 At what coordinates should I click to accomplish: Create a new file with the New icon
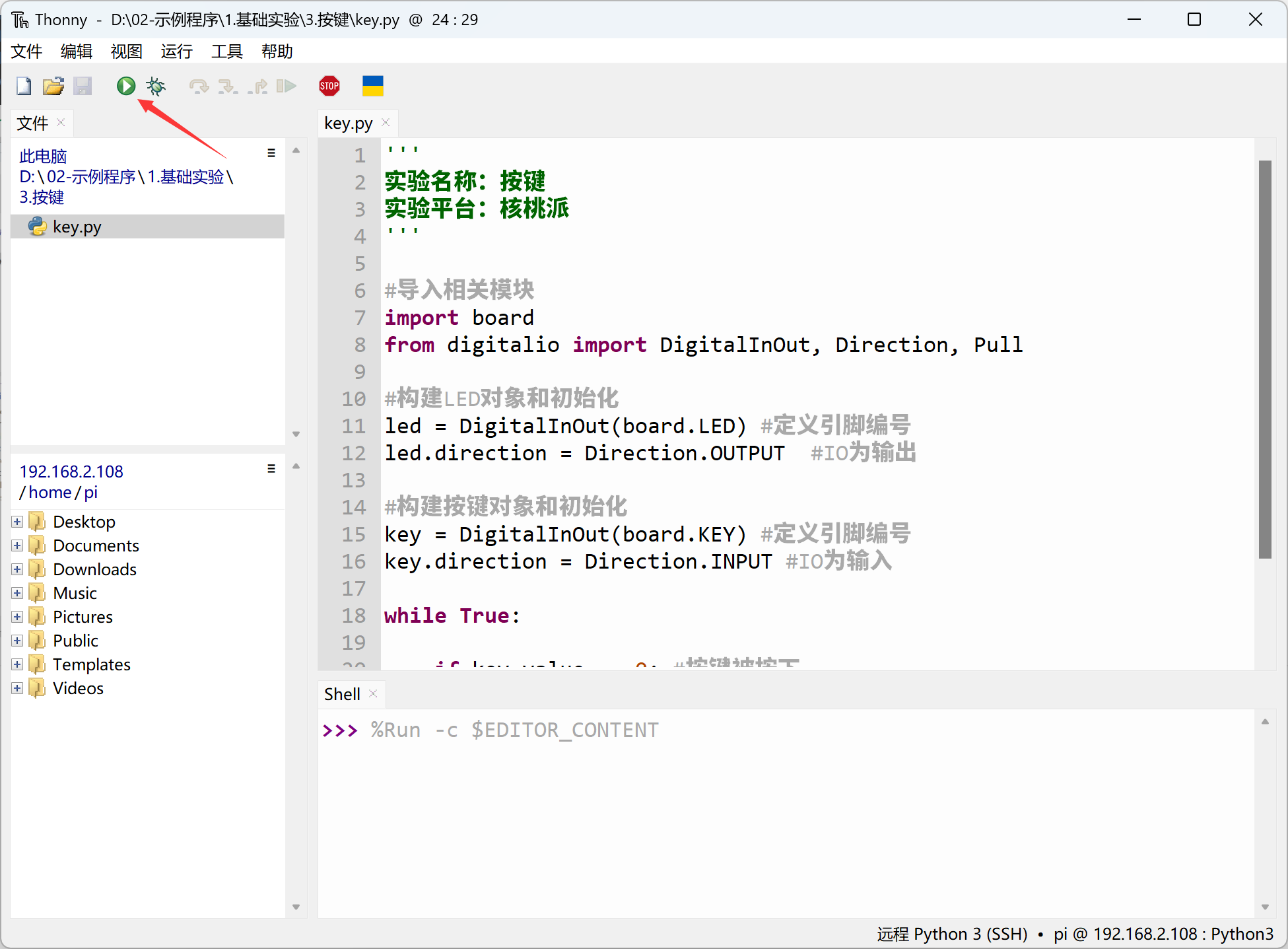[x=24, y=86]
